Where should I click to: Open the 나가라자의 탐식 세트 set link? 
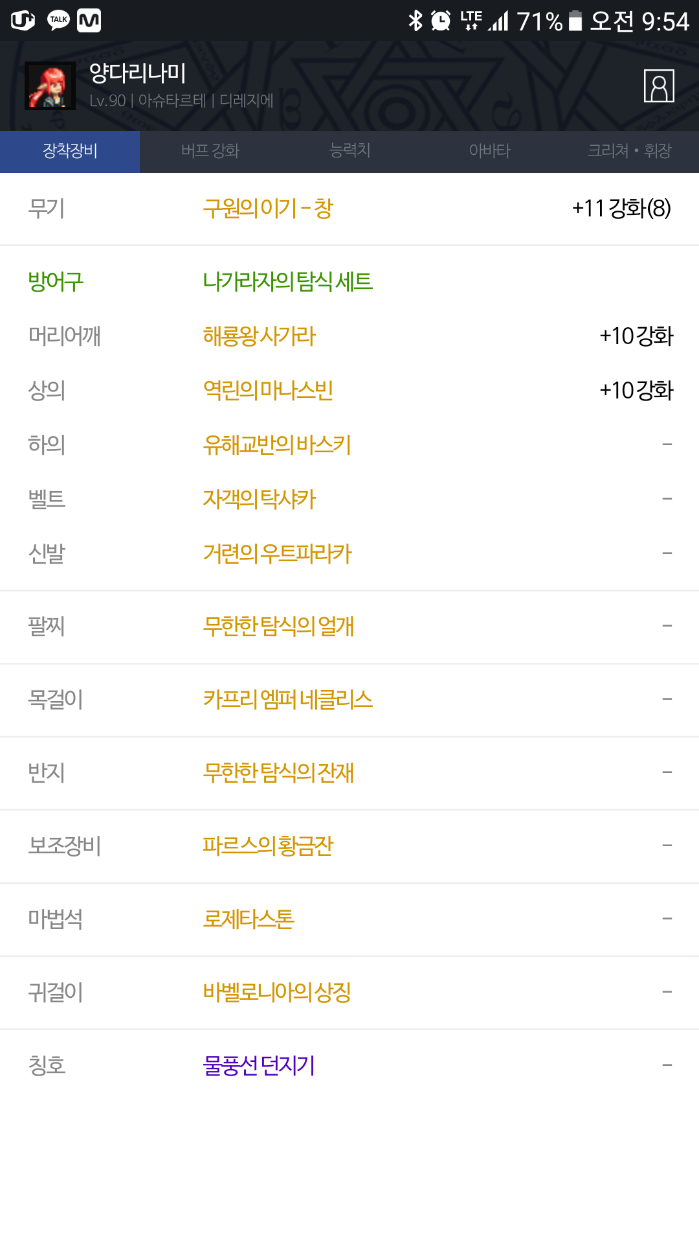(x=288, y=282)
